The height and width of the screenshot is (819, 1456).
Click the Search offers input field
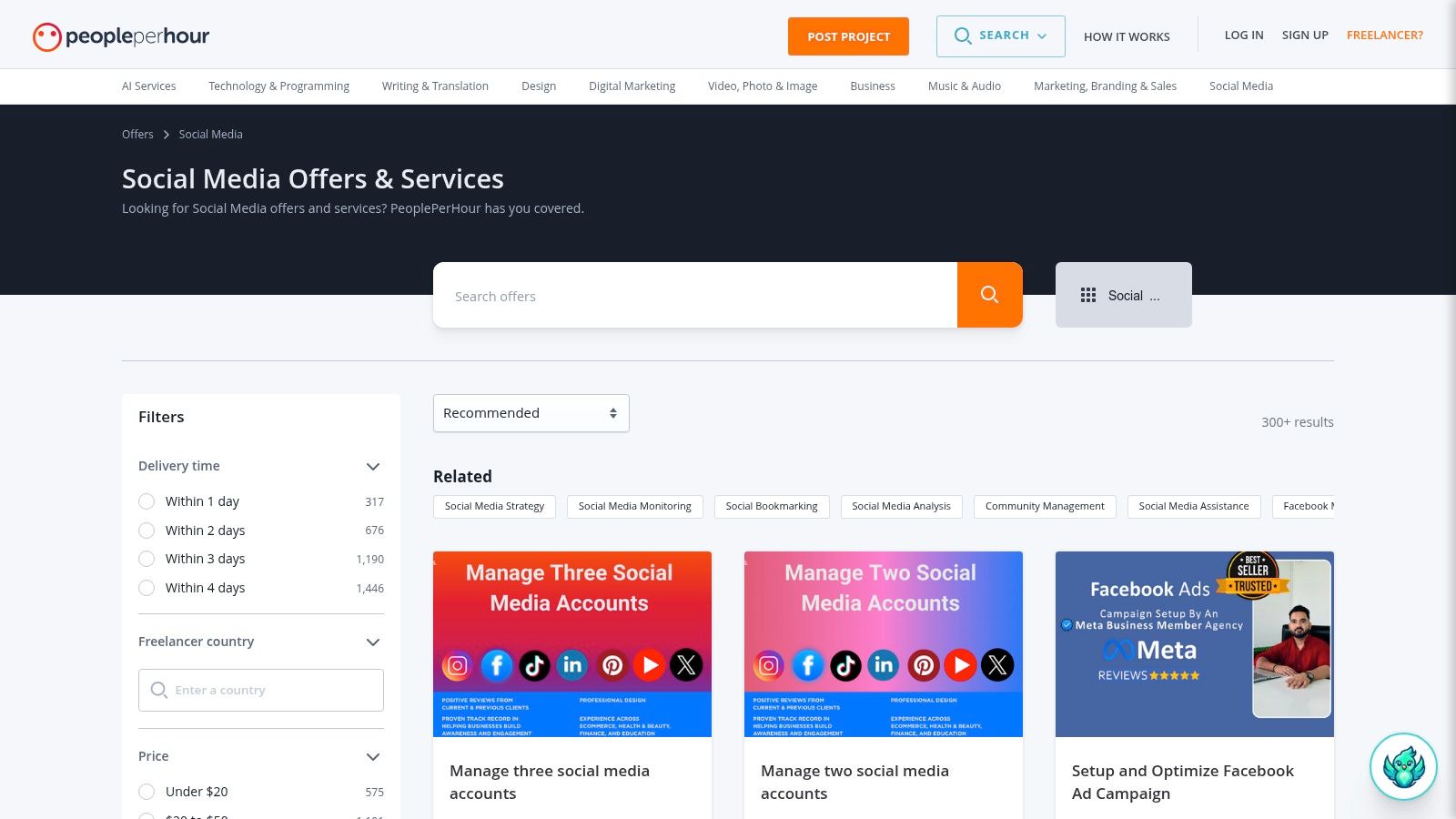click(x=695, y=295)
